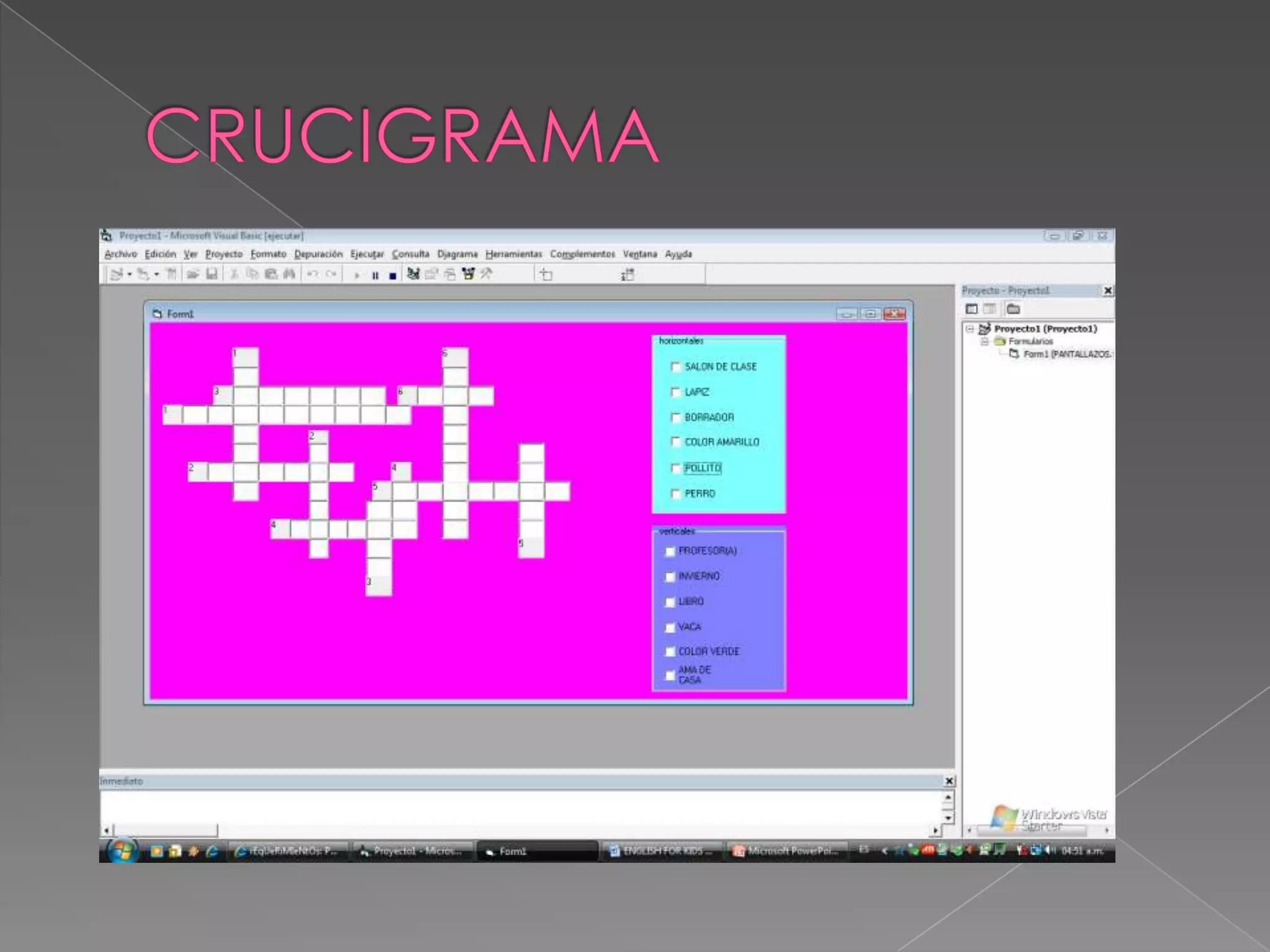Toggle Folders icon in project panel

pos(1013,309)
